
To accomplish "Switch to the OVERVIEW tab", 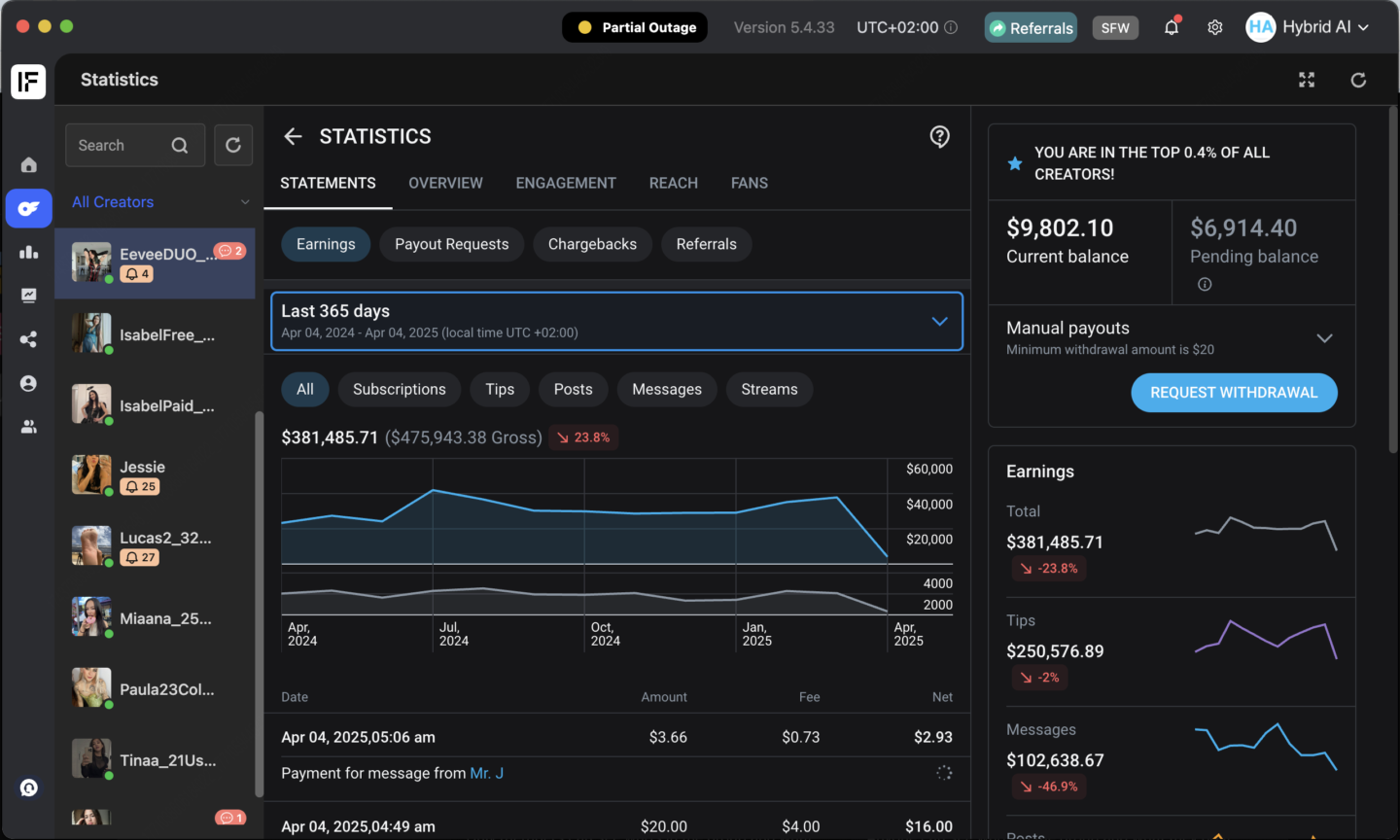I will [445, 183].
